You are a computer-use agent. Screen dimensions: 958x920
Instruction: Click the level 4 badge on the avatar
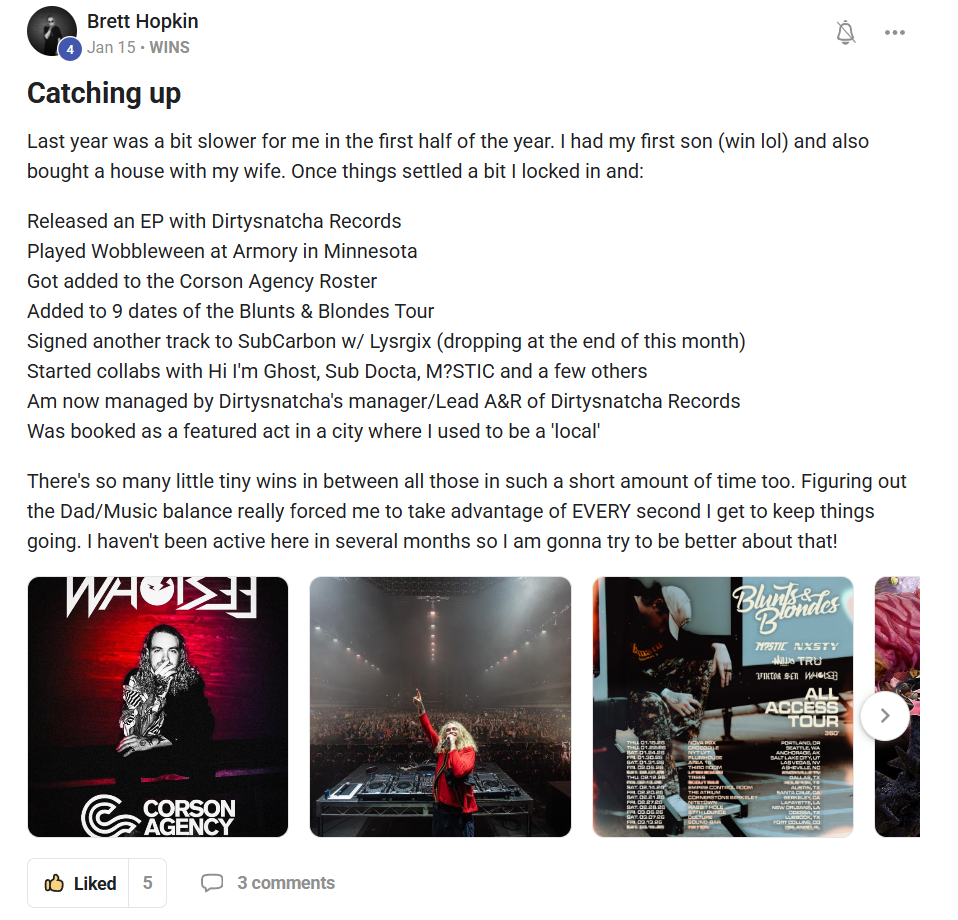70,49
